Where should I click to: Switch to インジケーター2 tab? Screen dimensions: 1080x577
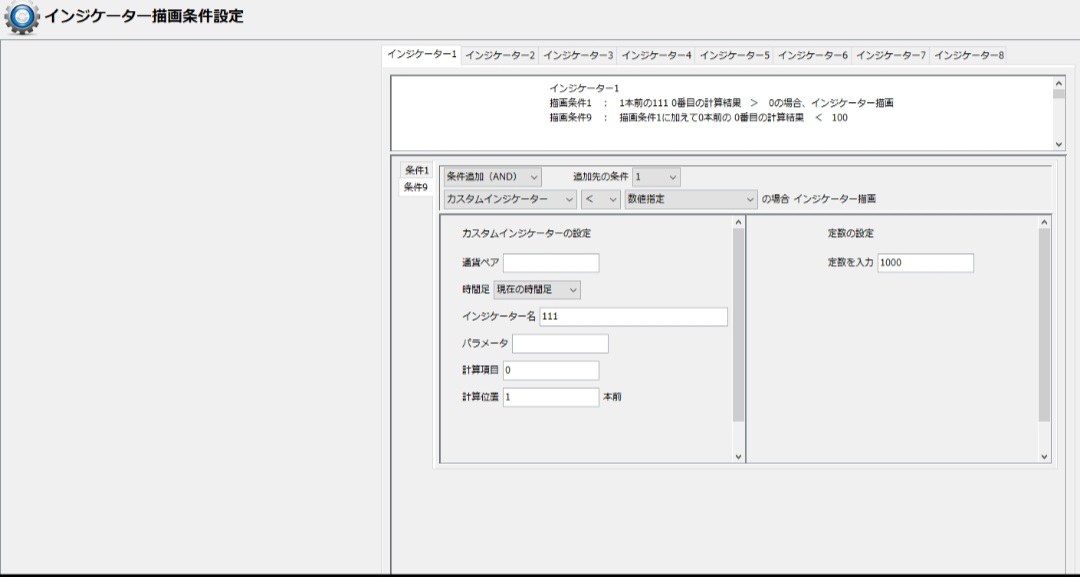(500, 56)
